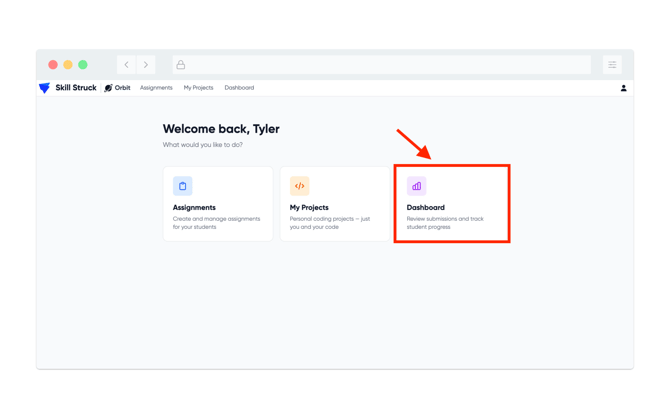Viewport: 670px width, 418px height.
Task: Click the Orbit planet icon
Action: [x=109, y=88]
